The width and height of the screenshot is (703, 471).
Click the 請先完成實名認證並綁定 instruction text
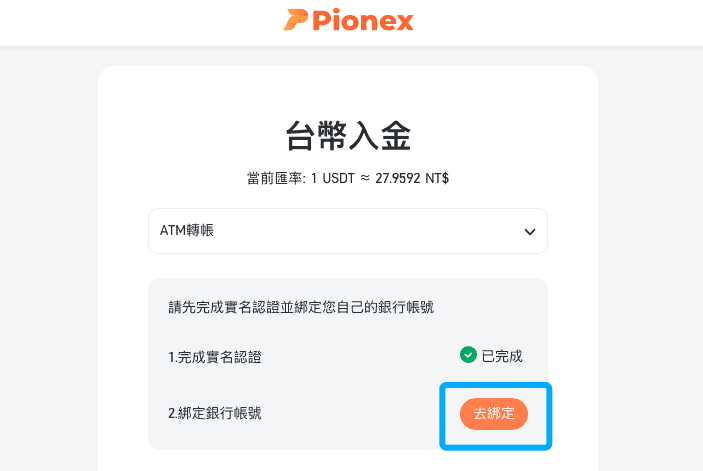pyautogui.click(x=245, y=307)
